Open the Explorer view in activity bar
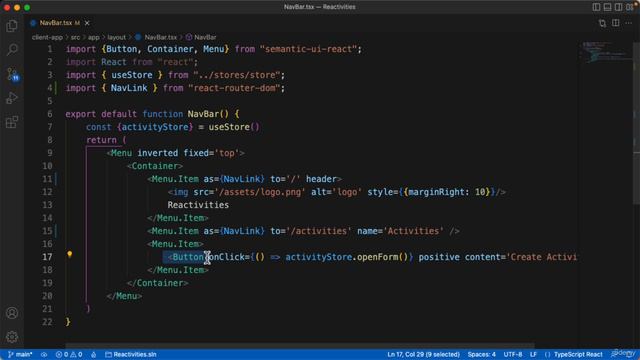The height and width of the screenshot is (360, 640). click(x=12, y=26)
